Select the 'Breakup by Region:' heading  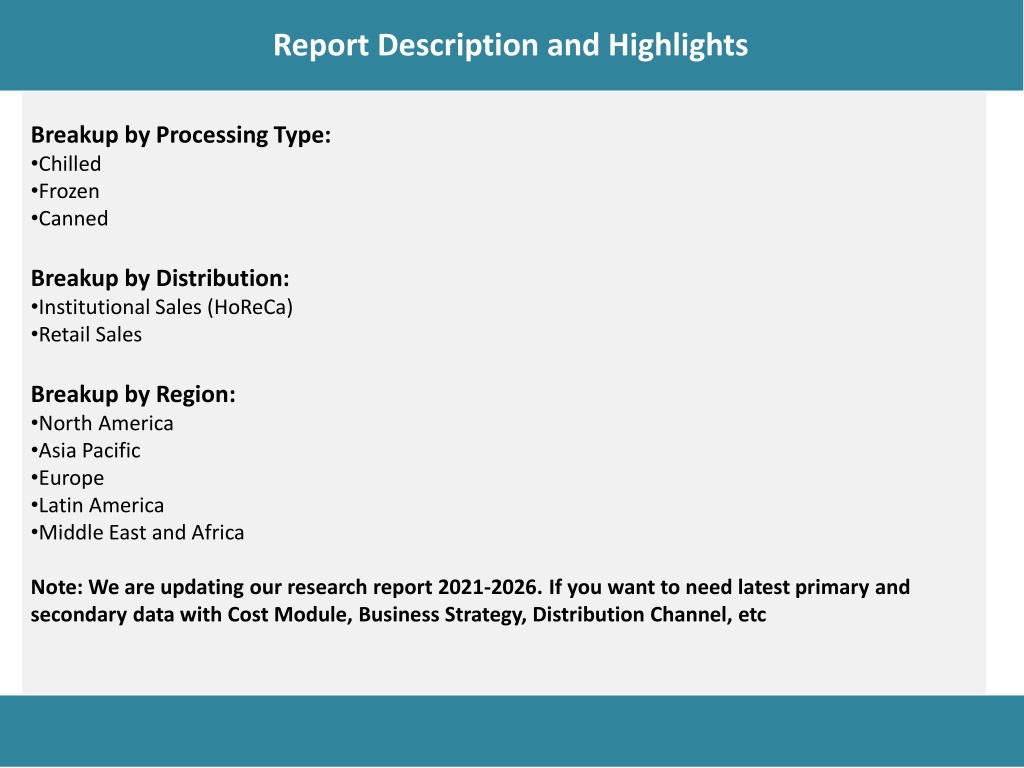click(x=133, y=395)
